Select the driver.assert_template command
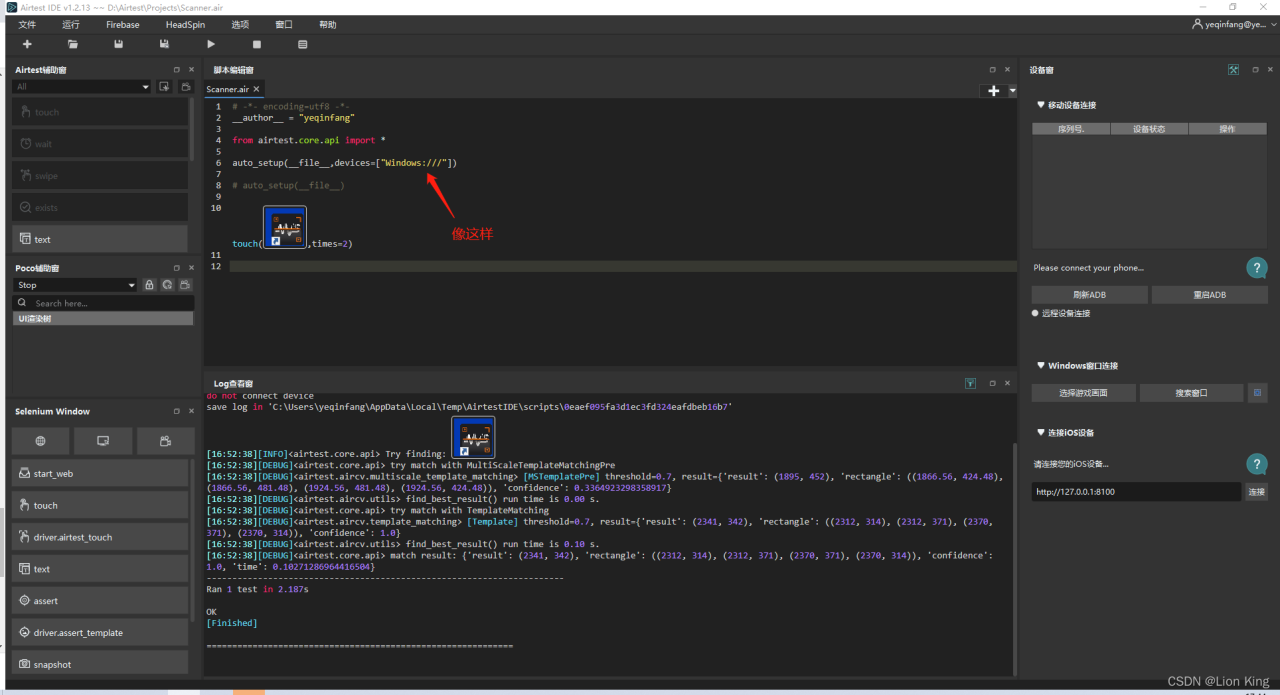The width and height of the screenshot is (1280, 695). 100,632
